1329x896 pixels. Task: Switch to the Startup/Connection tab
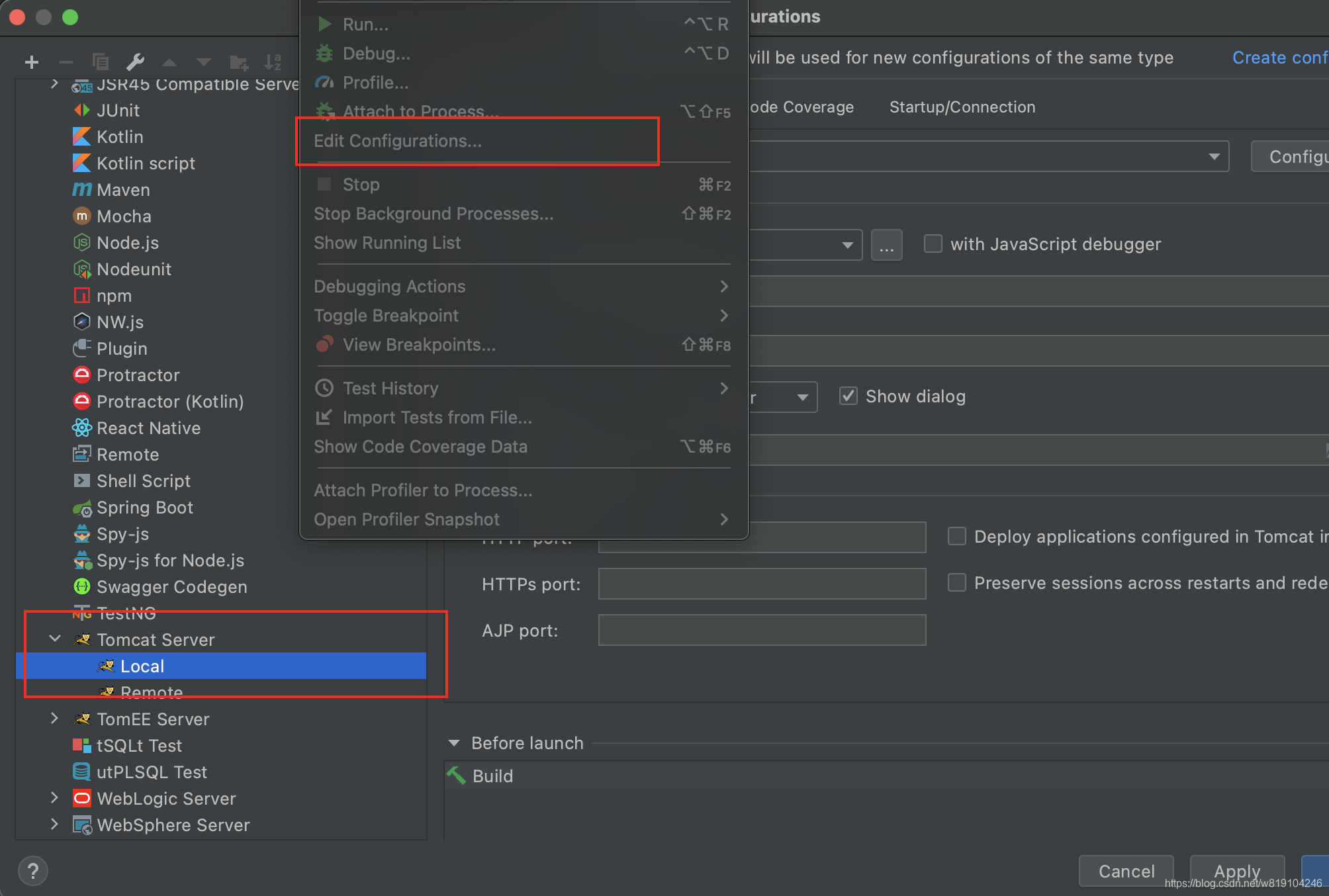click(x=962, y=107)
